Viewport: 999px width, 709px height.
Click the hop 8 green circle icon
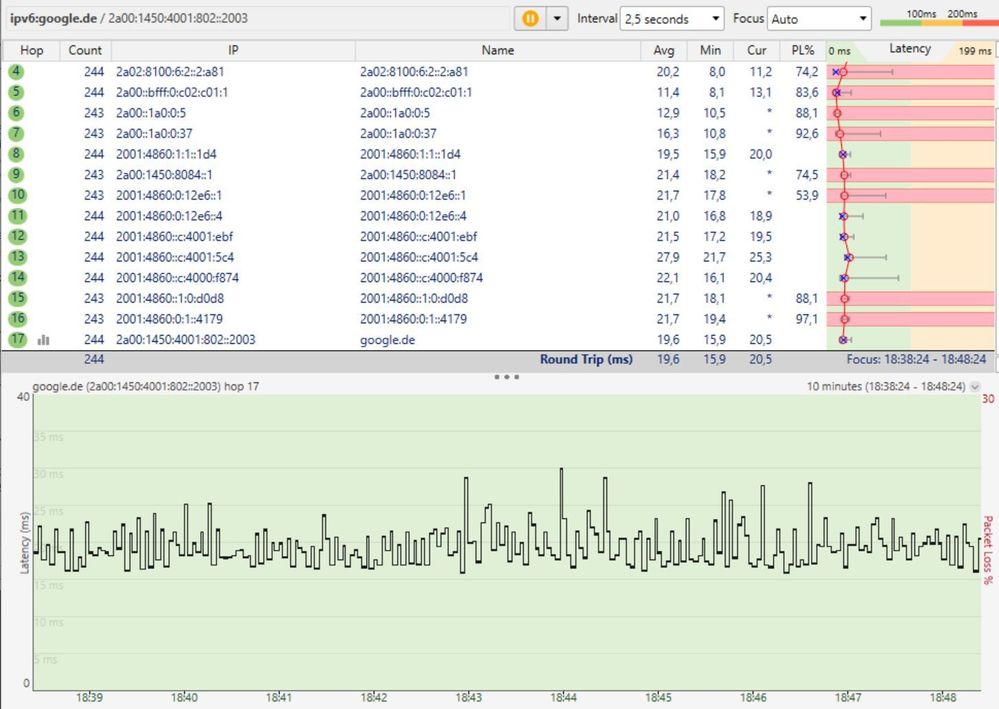17,154
